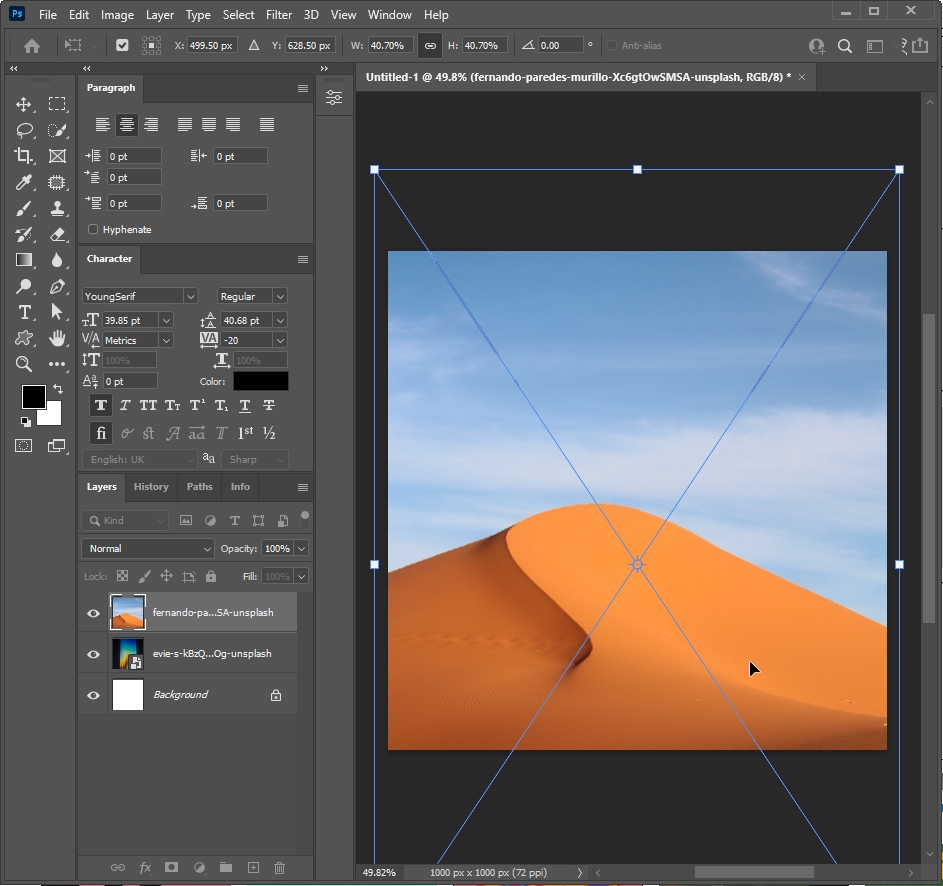Click the rotation angle 0.00 field
The image size is (943, 886).
point(560,46)
